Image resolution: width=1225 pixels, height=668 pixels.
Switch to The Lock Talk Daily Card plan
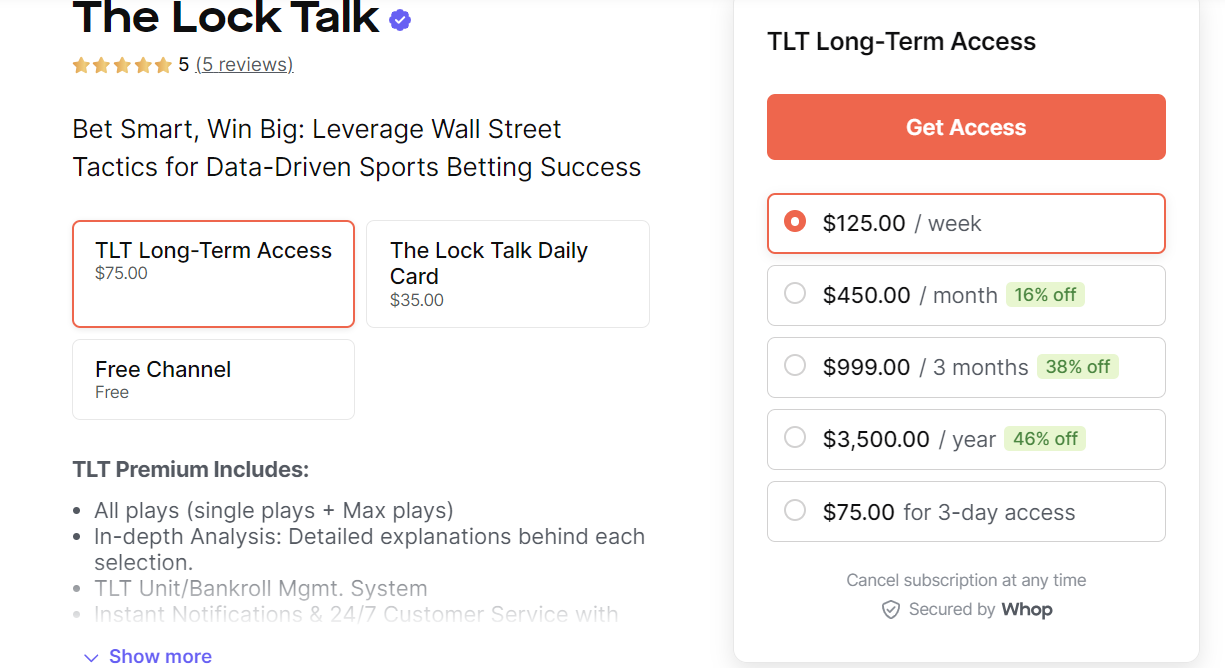pos(507,273)
